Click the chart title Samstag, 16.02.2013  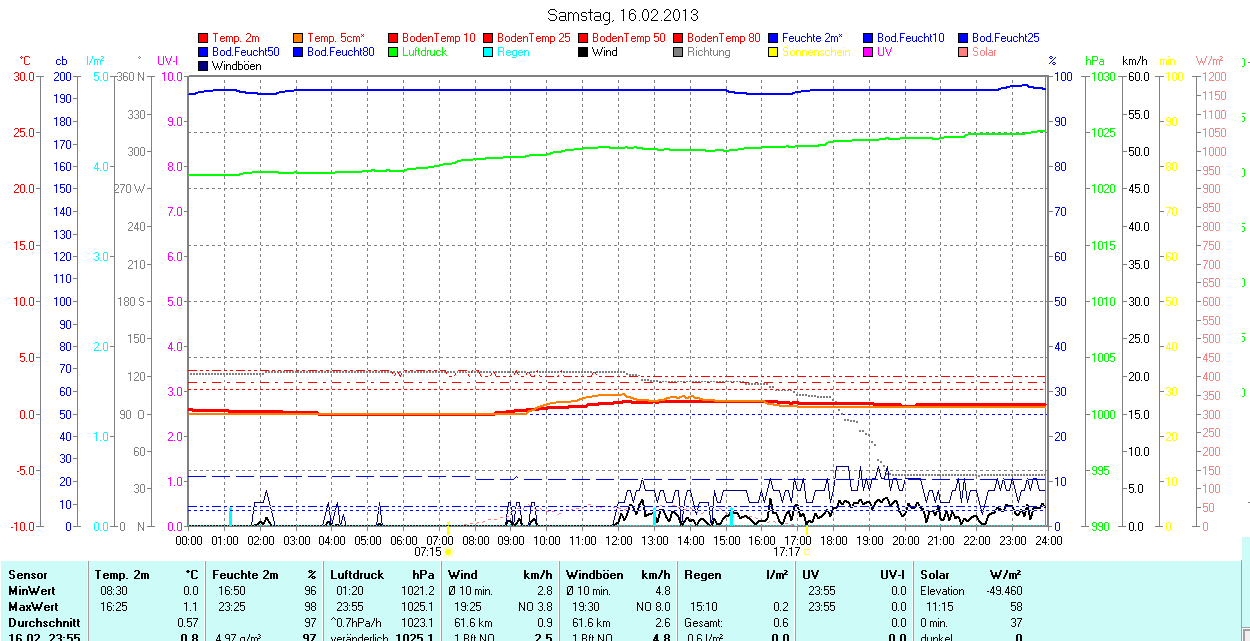click(624, 15)
